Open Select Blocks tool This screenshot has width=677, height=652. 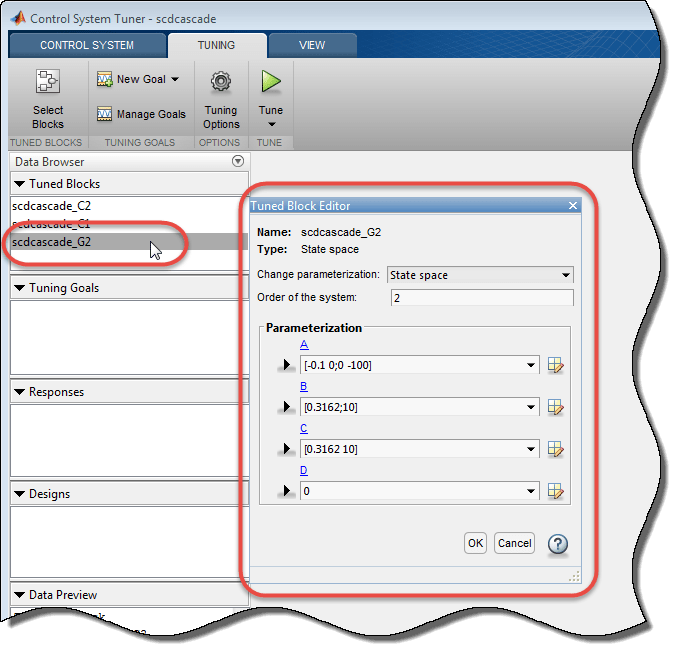pyautogui.click(x=48, y=99)
